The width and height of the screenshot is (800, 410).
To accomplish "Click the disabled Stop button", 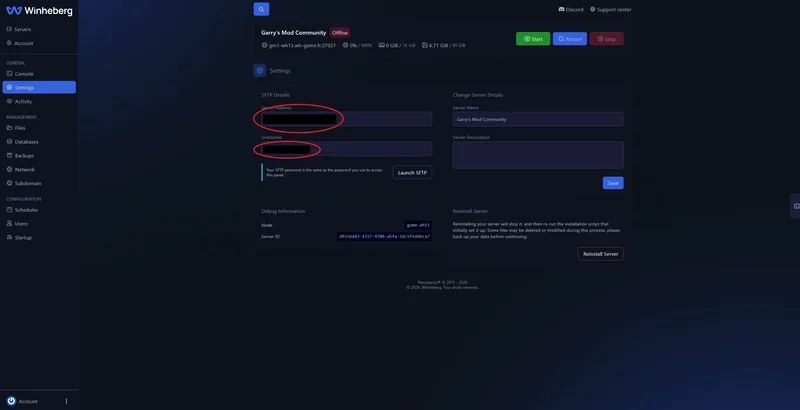I will tap(606, 39).
